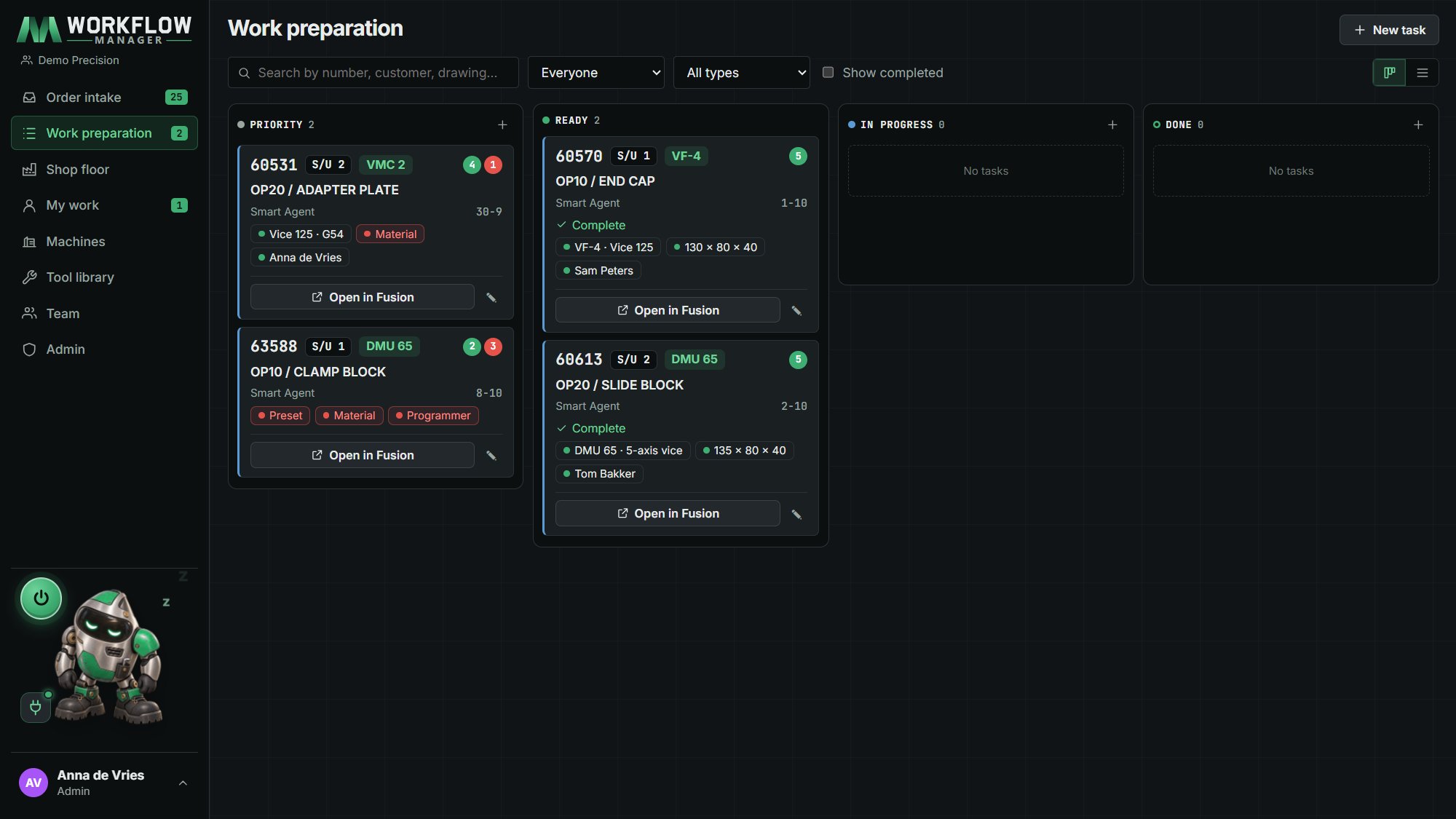Screen dimensions: 1456x819
Task: Click the VF-4 machine badge on 60570
Action: pos(686,156)
